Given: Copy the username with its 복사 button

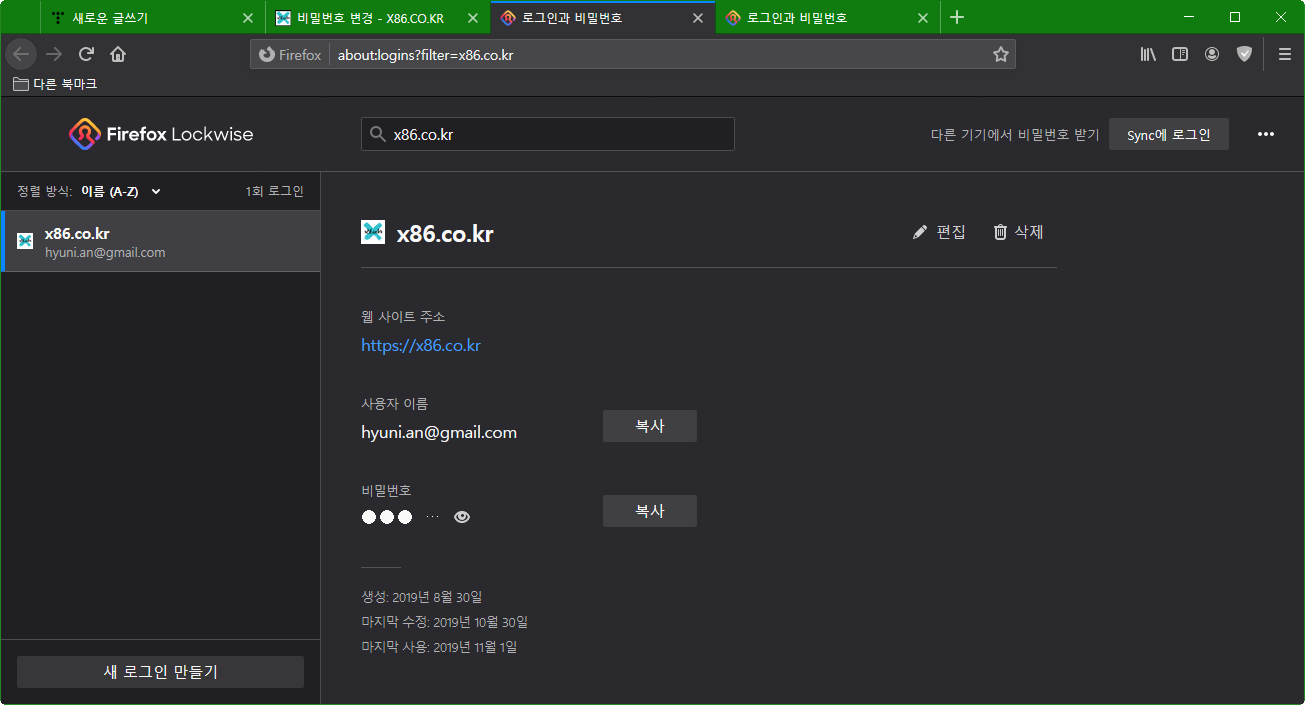Looking at the screenshot, I should [650, 426].
